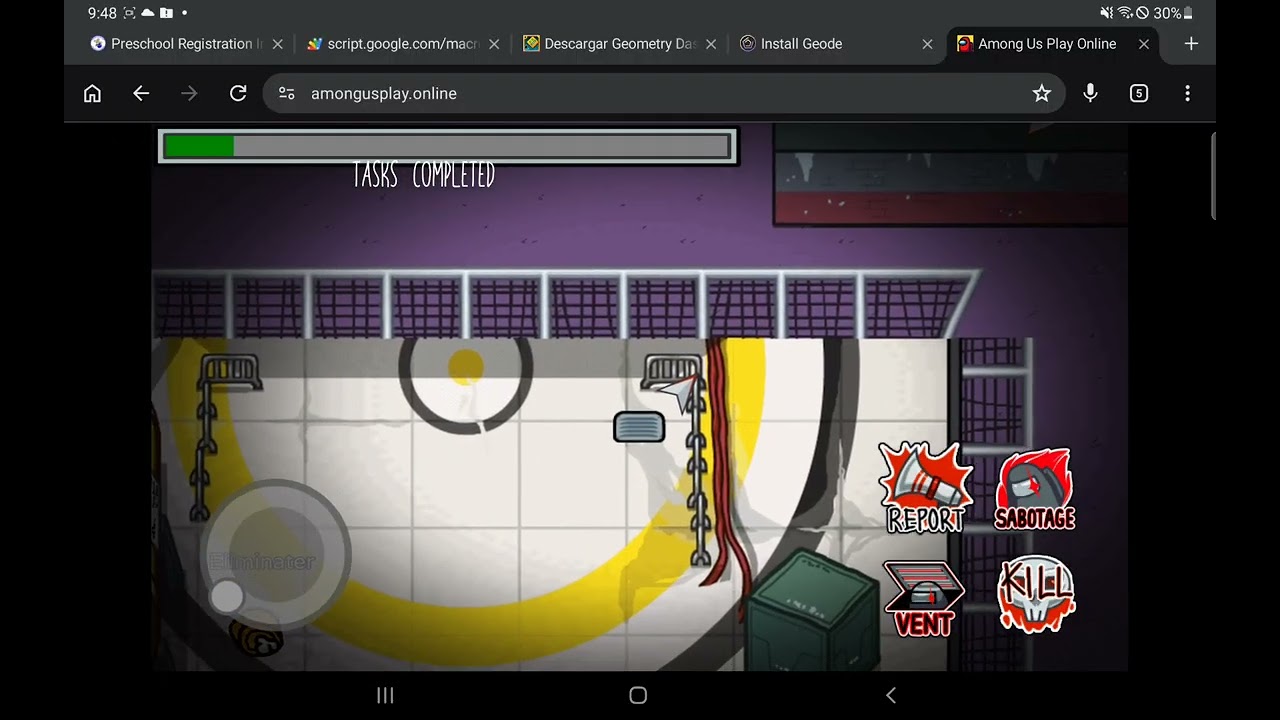Tap the Report megaphone button
1280x720 pixels.
click(925, 487)
